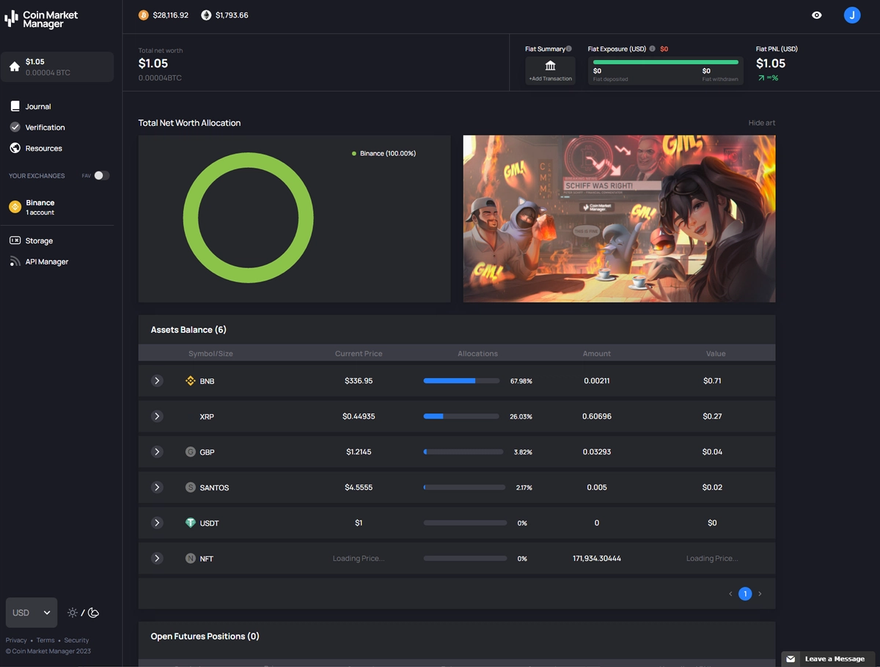Sort by Amount column header
The width and height of the screenshot is (880, 667).
tap(597, 354)
